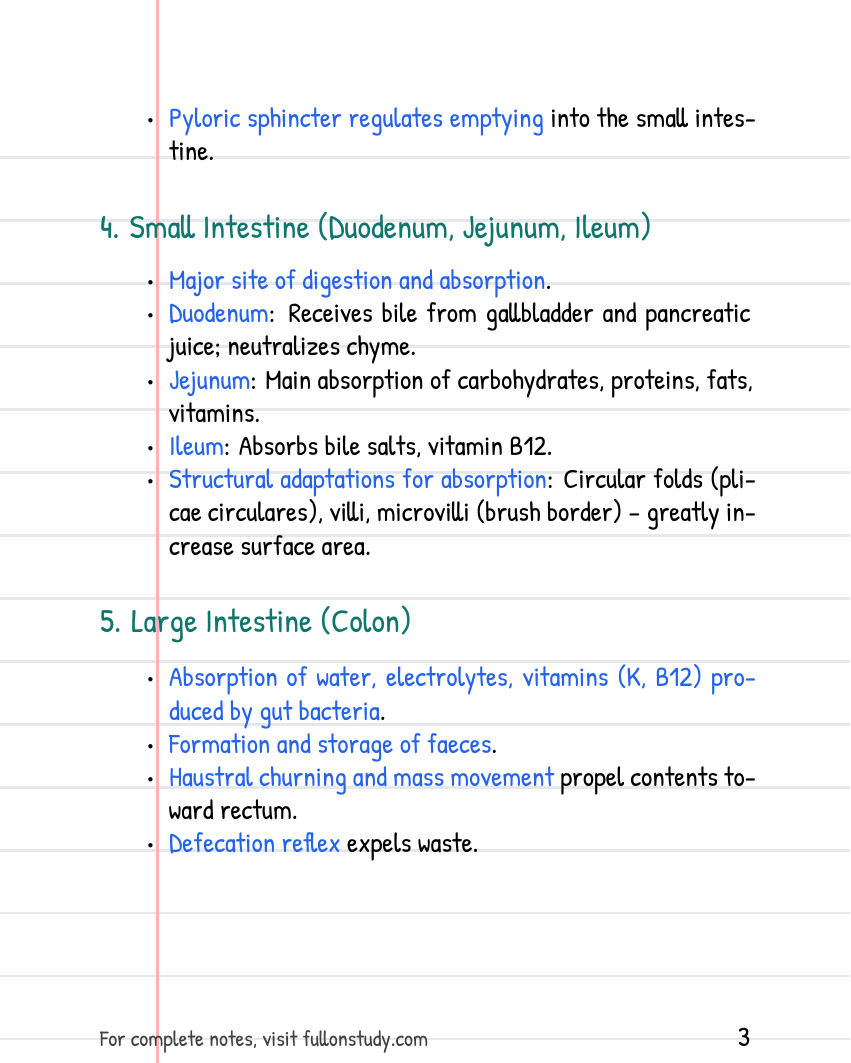Click 'propel contents to-' text
The width and height of the screenshot is (851, 1063).
click(658, 778)
